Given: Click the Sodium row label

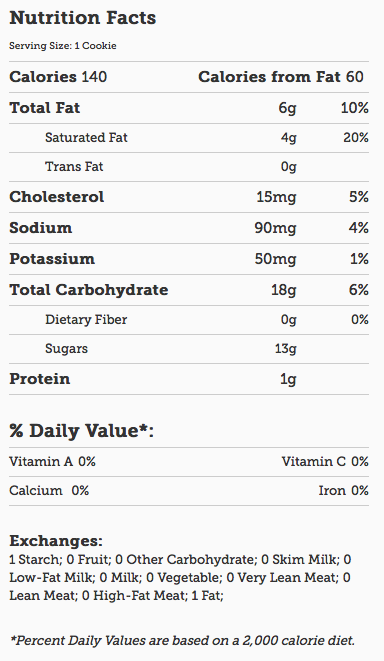Looking at the screenshot, I should (x=41, y=228).
